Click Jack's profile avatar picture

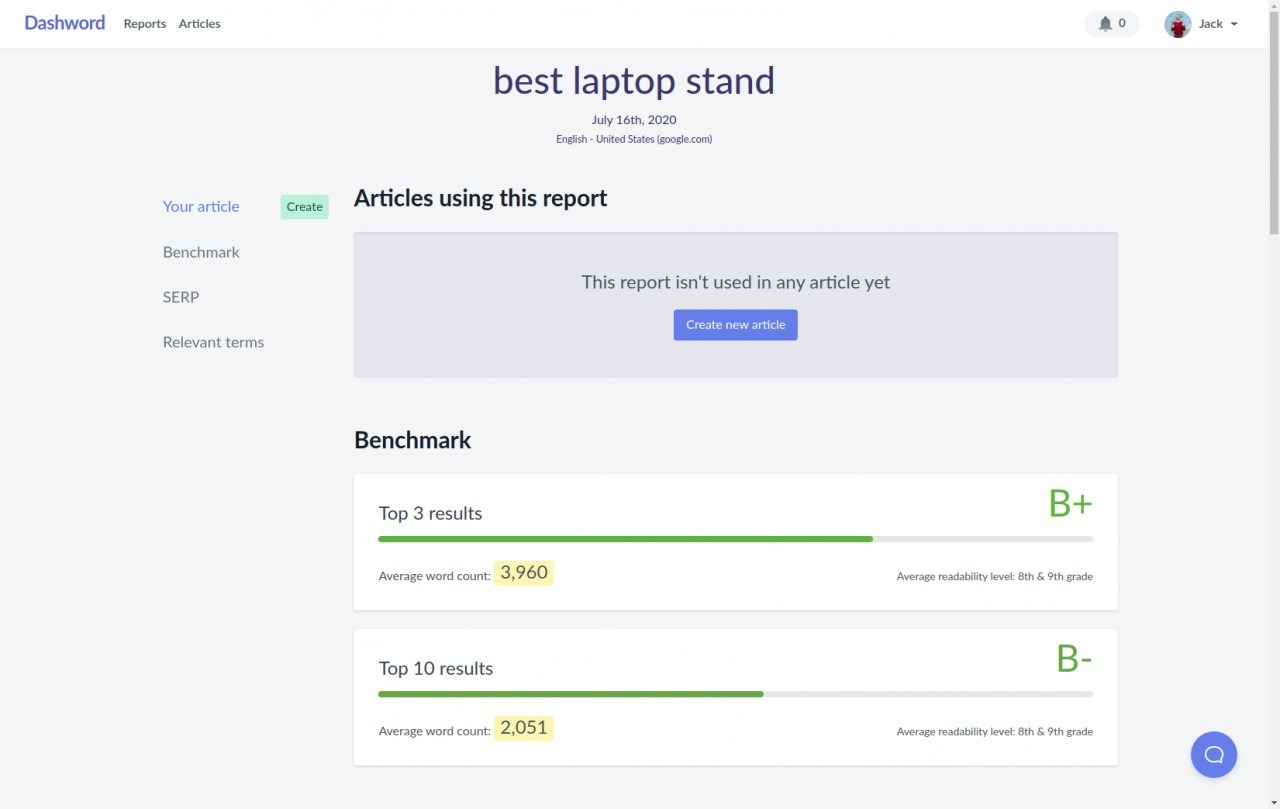pos(1178,24)
